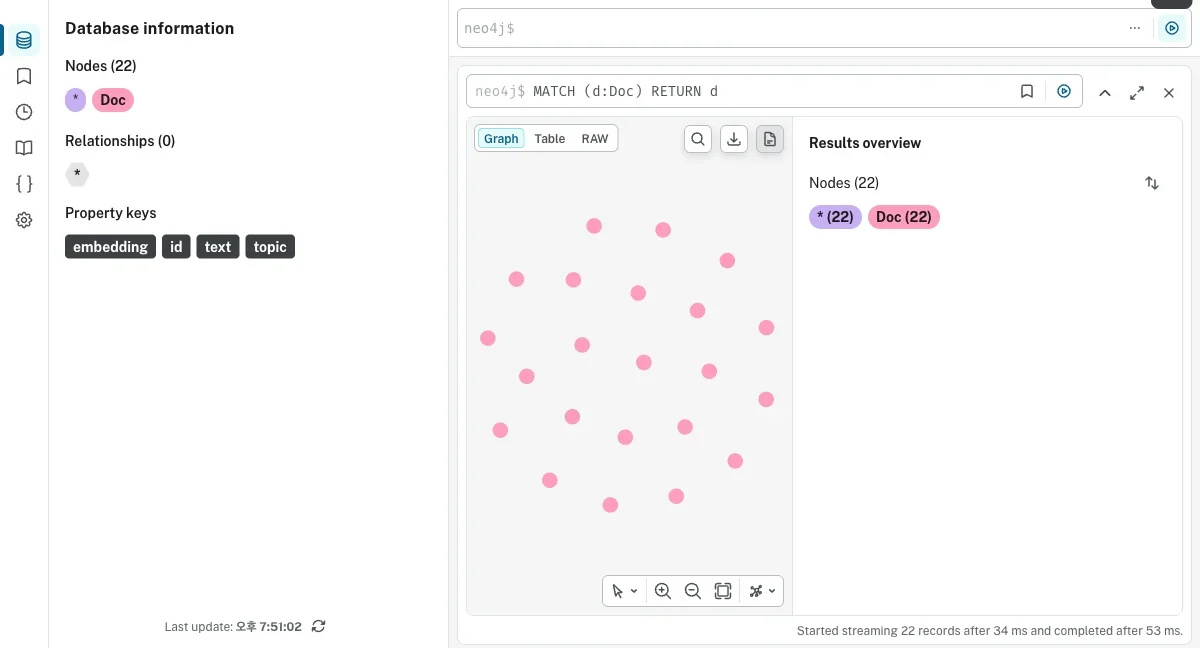Switch to the RAW view tab
Viewport: 1200px width, 648px height.
595,139
